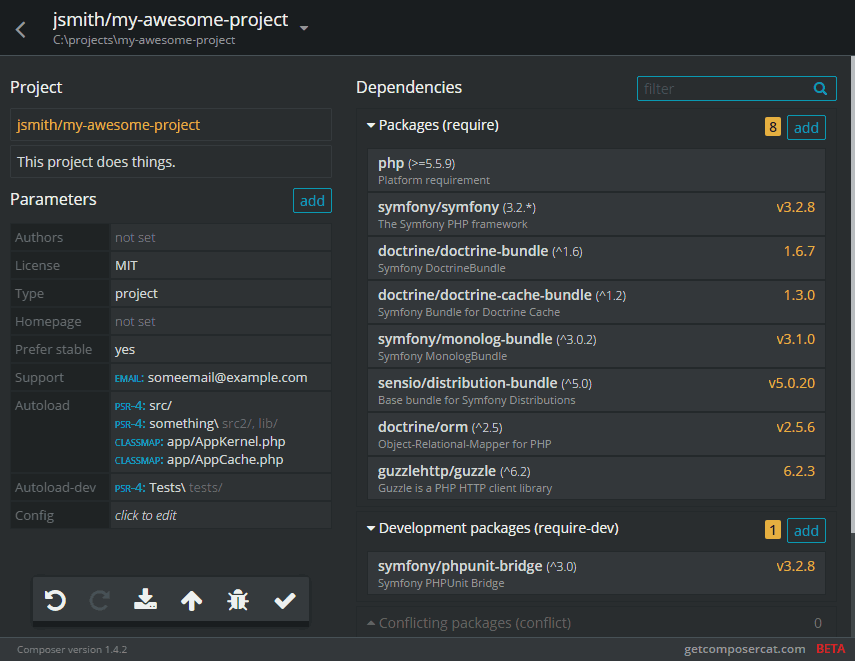The width and height of the screenshot is (855, 661).
Task: Open the project title dropdown caret
Action: point(304,29)
